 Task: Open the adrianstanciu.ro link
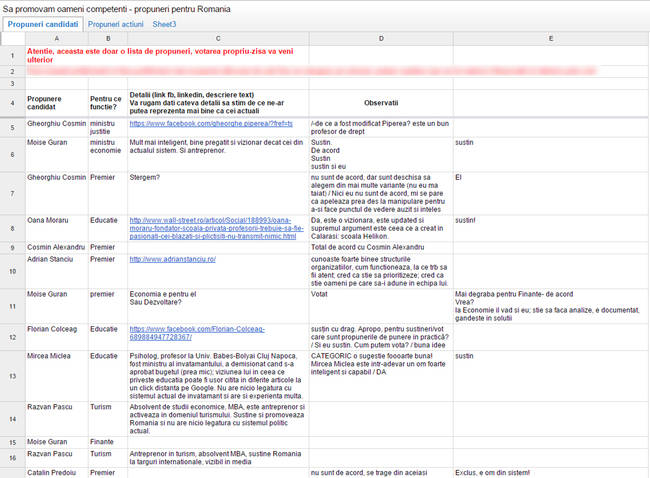(x=172, y=259)
